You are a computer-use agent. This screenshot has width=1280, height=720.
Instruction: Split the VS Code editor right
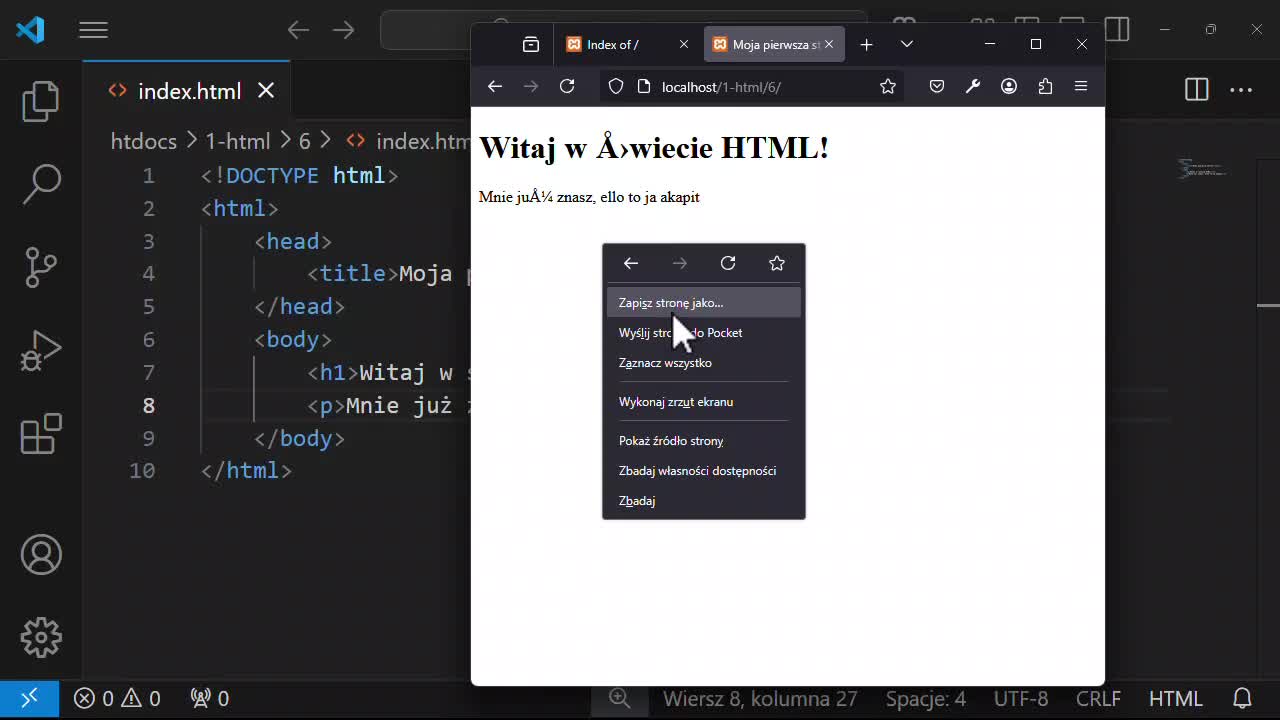coord(1197,90)
